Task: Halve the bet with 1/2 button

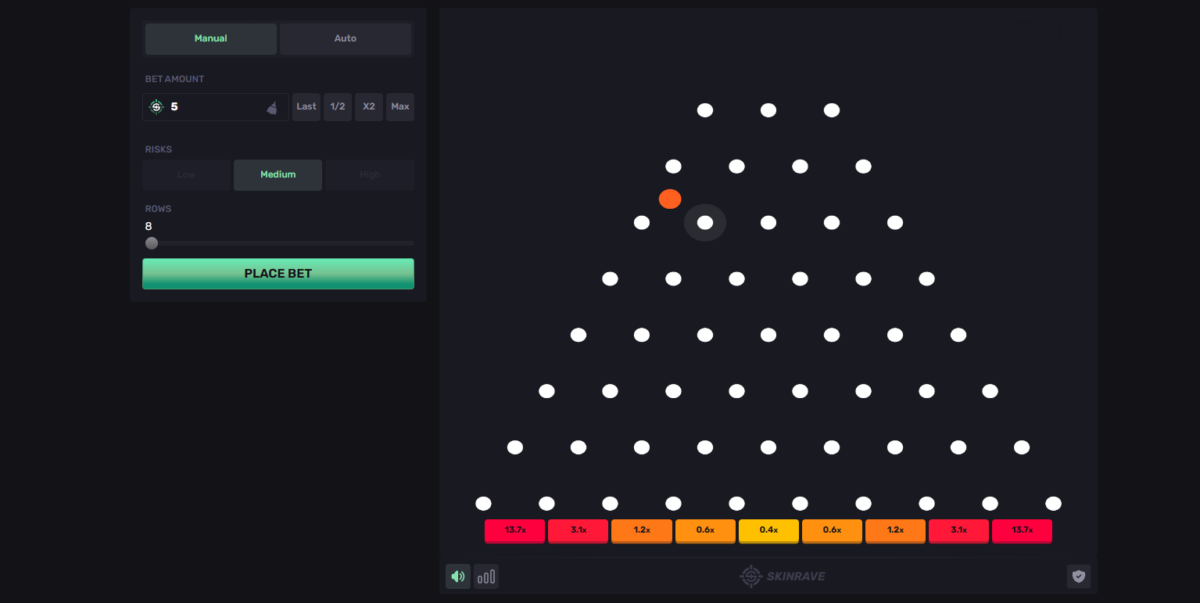Action: [x=338, y=107]
